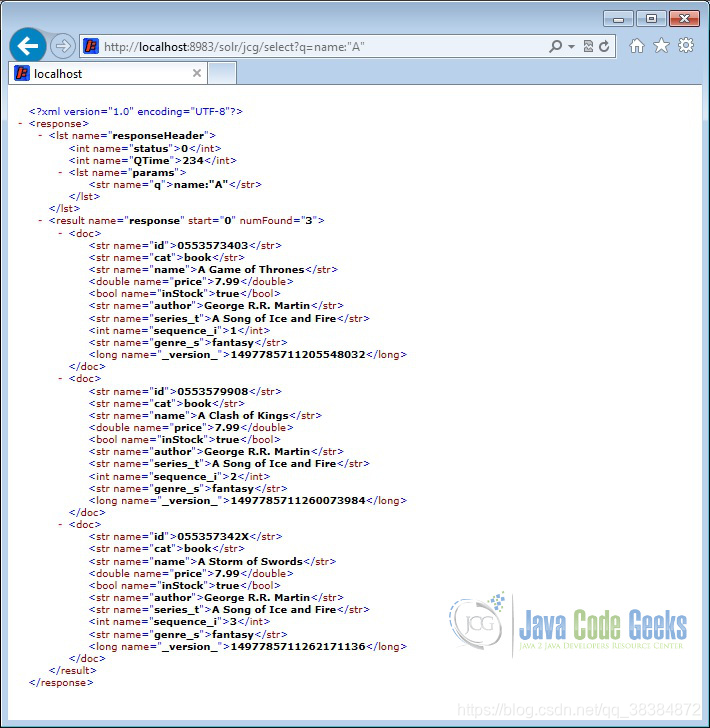This screenshot has width=710, height=728.
Task: Click the id value 0553579908
Action: coord(213,391)
